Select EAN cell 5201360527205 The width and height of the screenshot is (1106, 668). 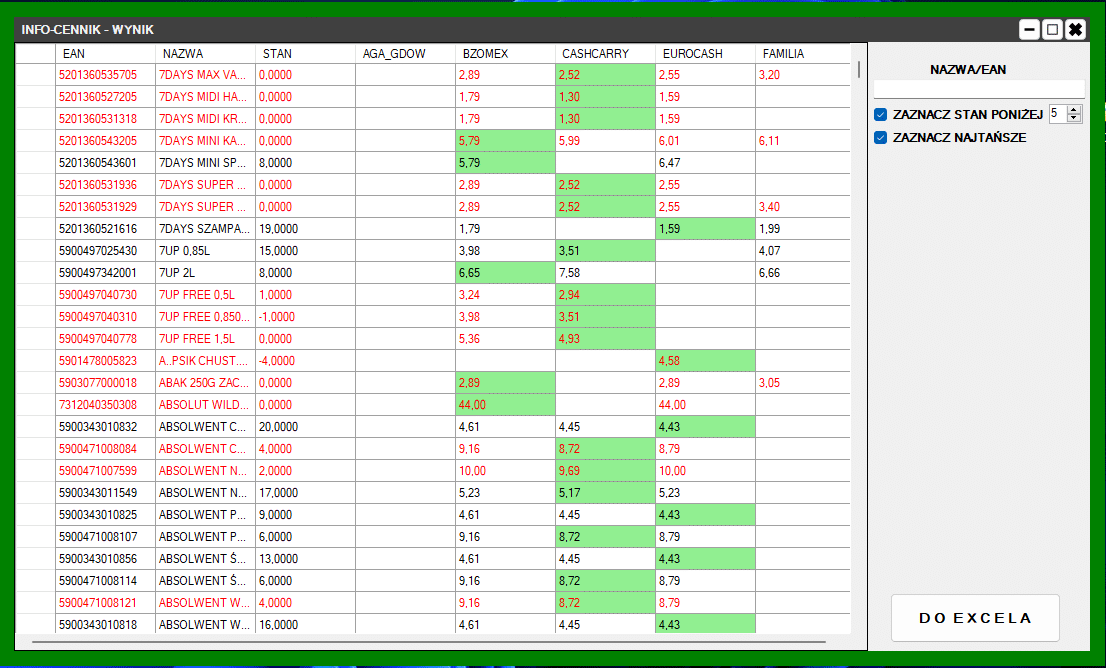point(105,97)
